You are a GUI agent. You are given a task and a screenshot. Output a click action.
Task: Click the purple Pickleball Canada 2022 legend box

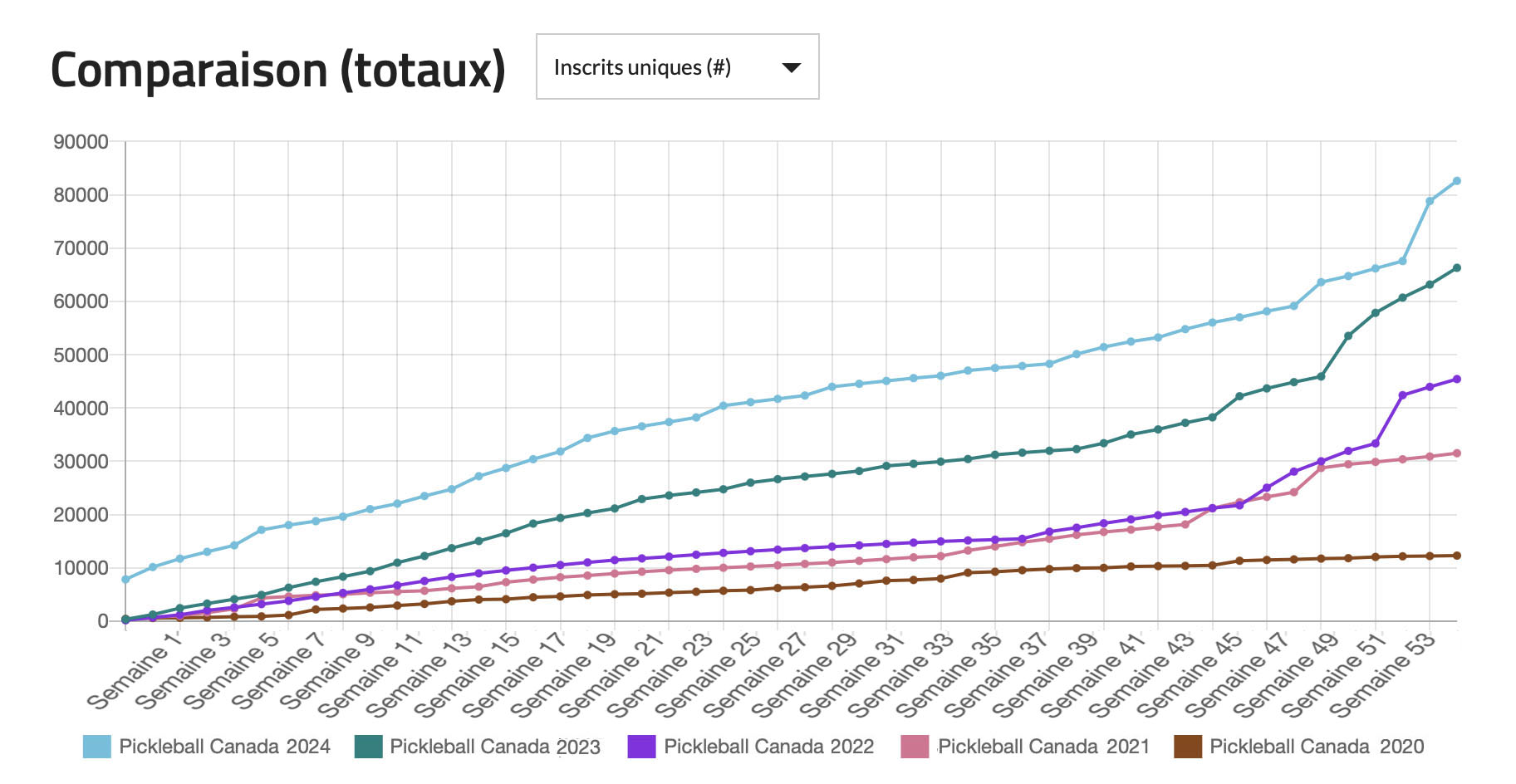point(642,747)
